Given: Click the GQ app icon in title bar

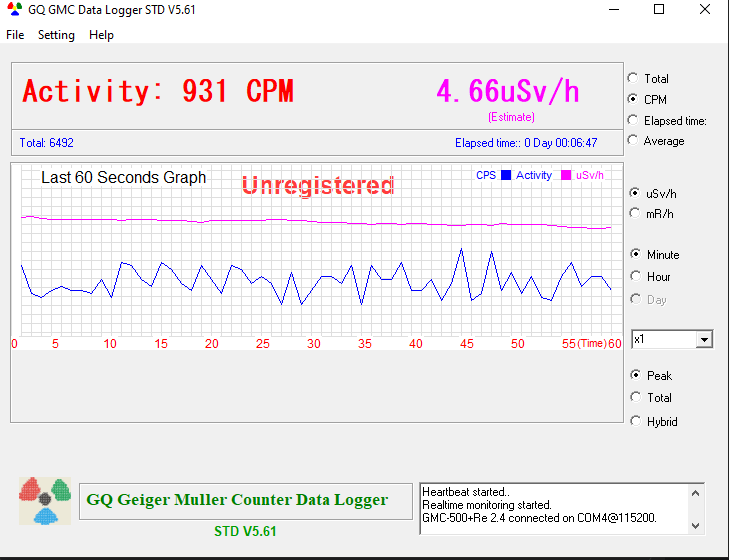Looking at the screenshot, I should point(14,9).
